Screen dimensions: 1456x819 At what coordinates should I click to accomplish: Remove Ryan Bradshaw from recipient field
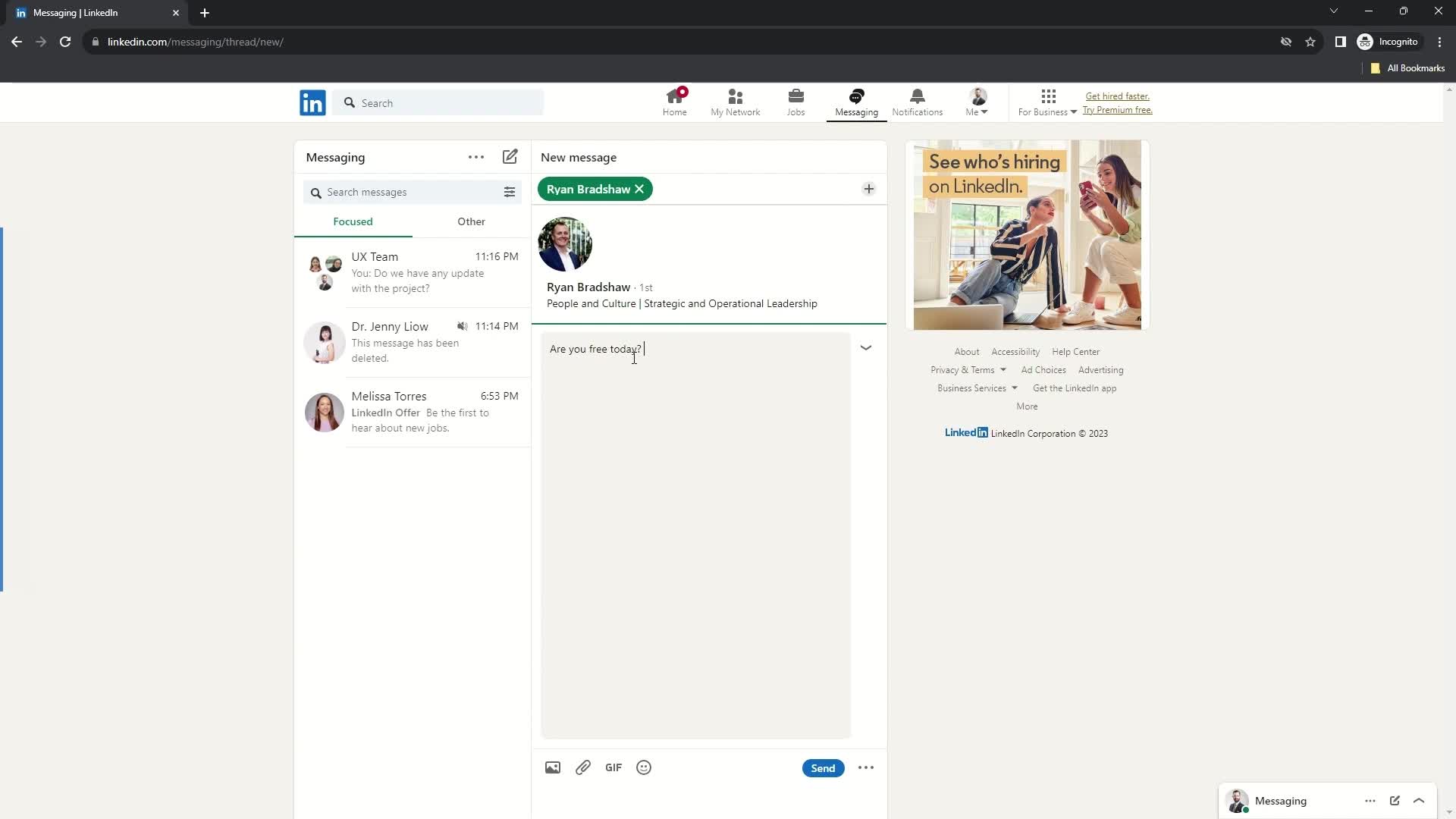pos(640,189)
